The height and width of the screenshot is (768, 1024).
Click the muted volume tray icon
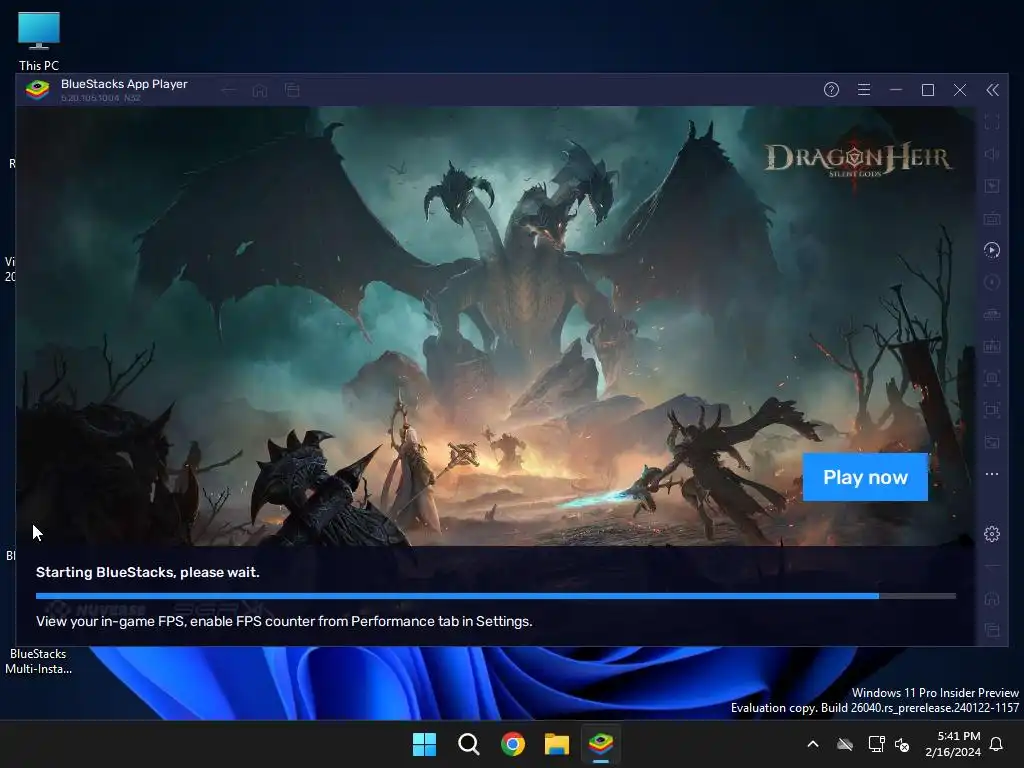pos(902,744)
